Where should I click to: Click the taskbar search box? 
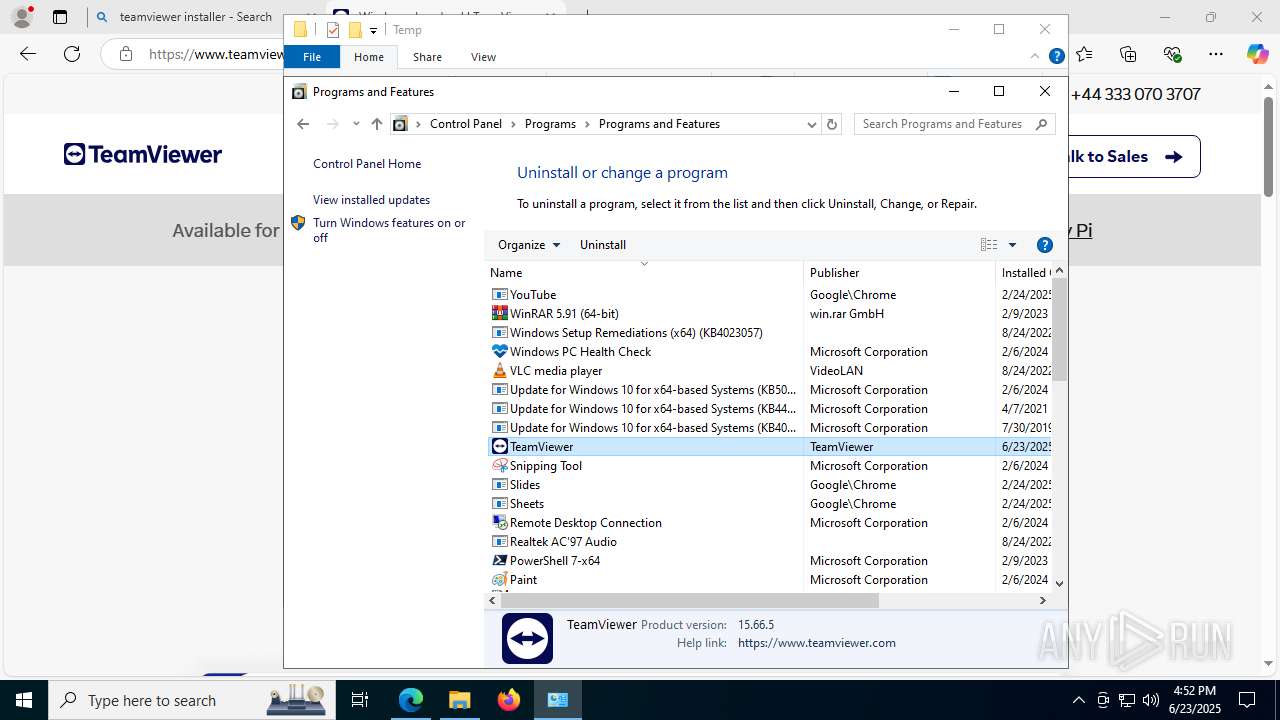190,700
